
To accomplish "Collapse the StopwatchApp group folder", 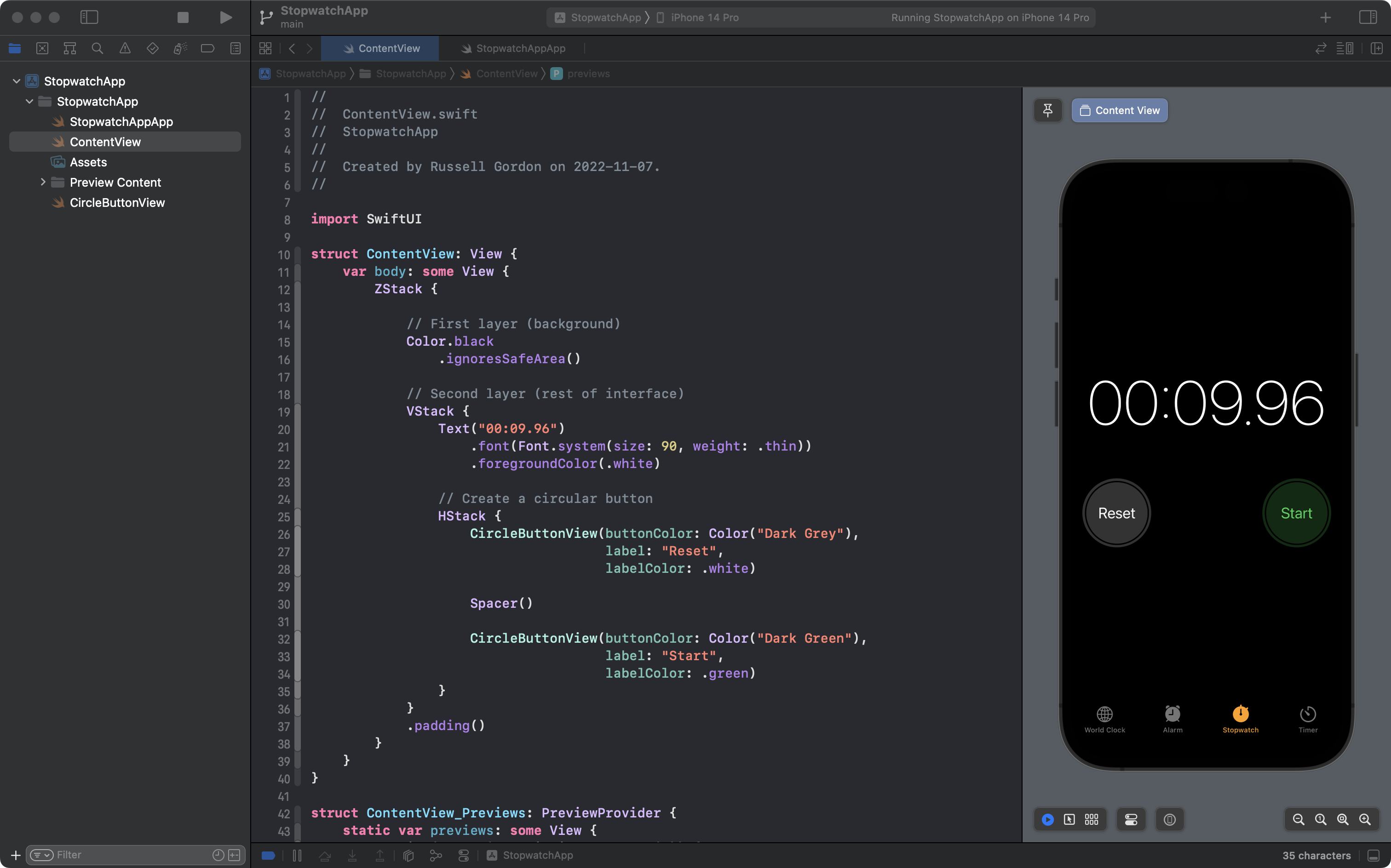I will (x=29, y=102).
